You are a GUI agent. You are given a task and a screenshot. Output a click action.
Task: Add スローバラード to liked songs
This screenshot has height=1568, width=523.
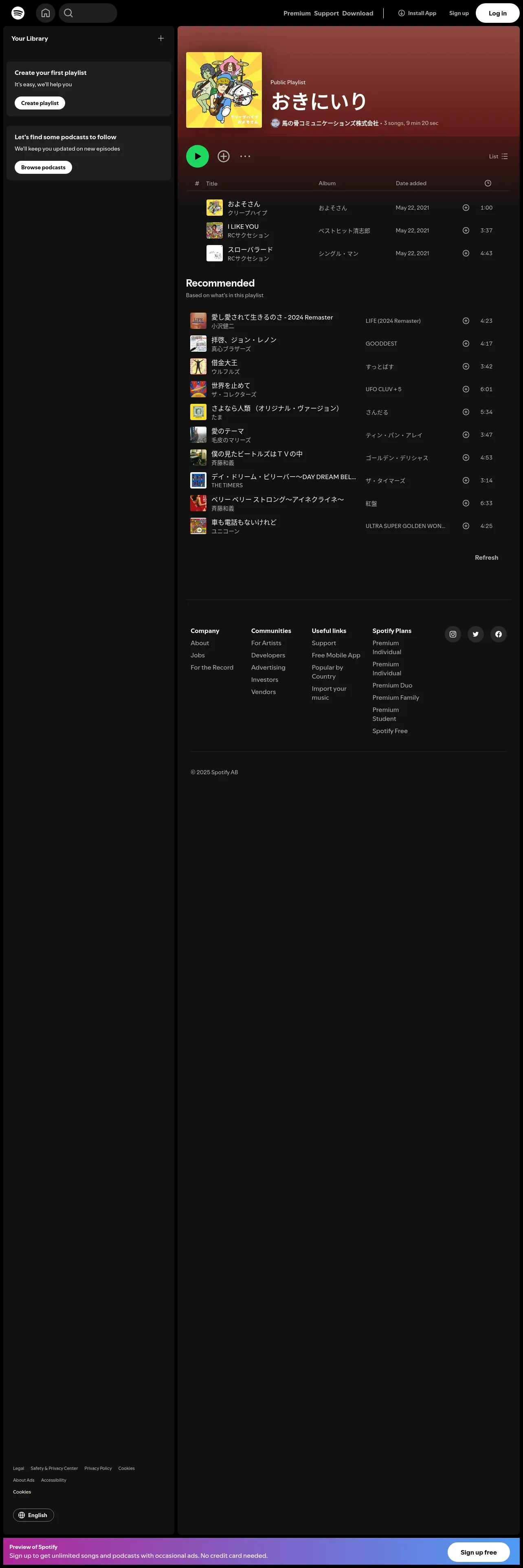466,253
